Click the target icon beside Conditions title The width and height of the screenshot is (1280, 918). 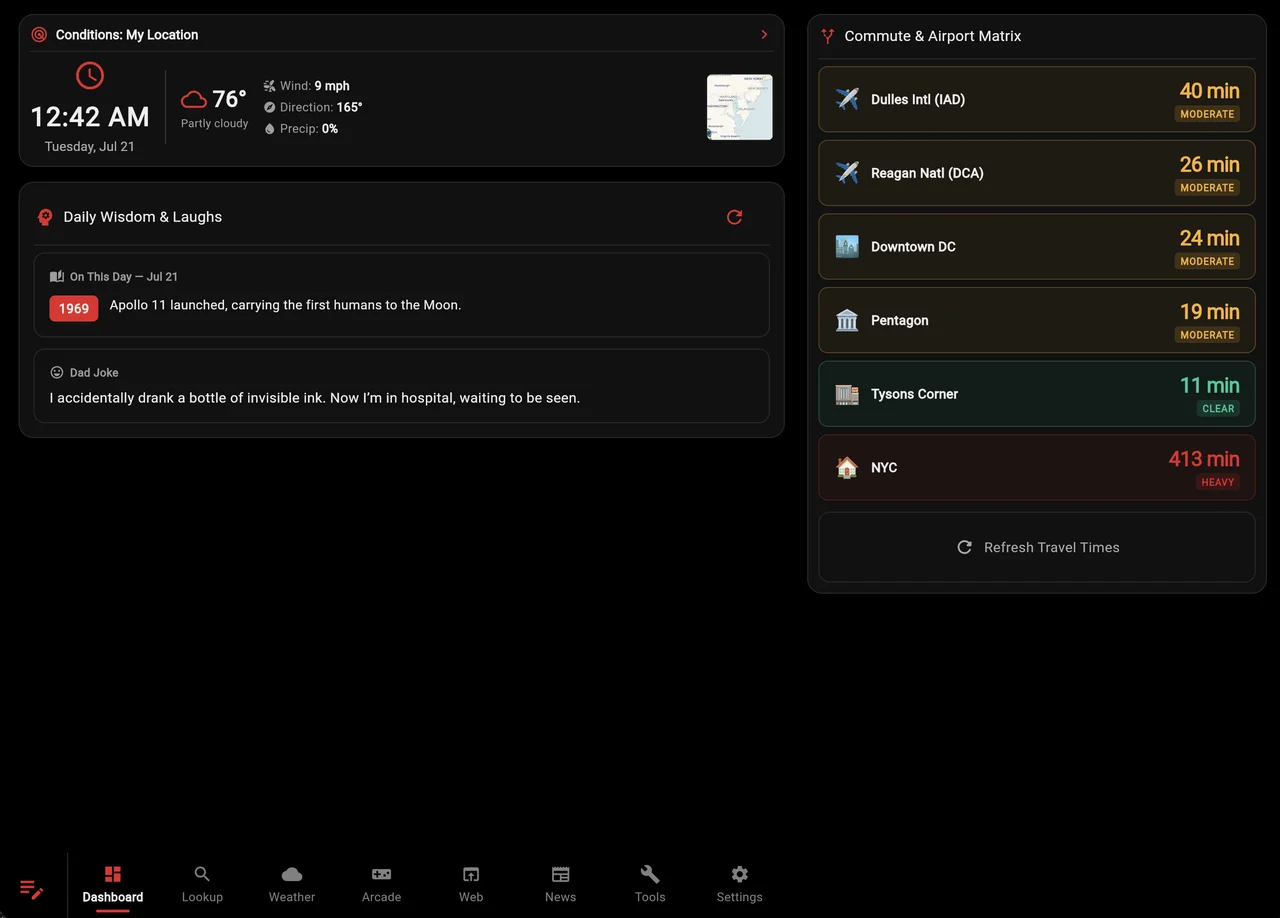click(39, 35)
